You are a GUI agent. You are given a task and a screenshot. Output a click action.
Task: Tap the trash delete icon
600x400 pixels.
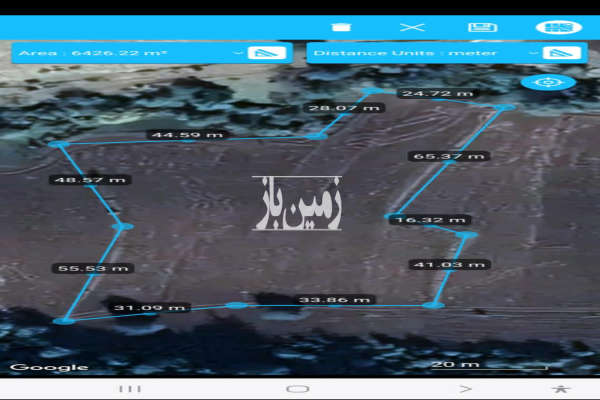pyautogui.click(x=341, y=27)
